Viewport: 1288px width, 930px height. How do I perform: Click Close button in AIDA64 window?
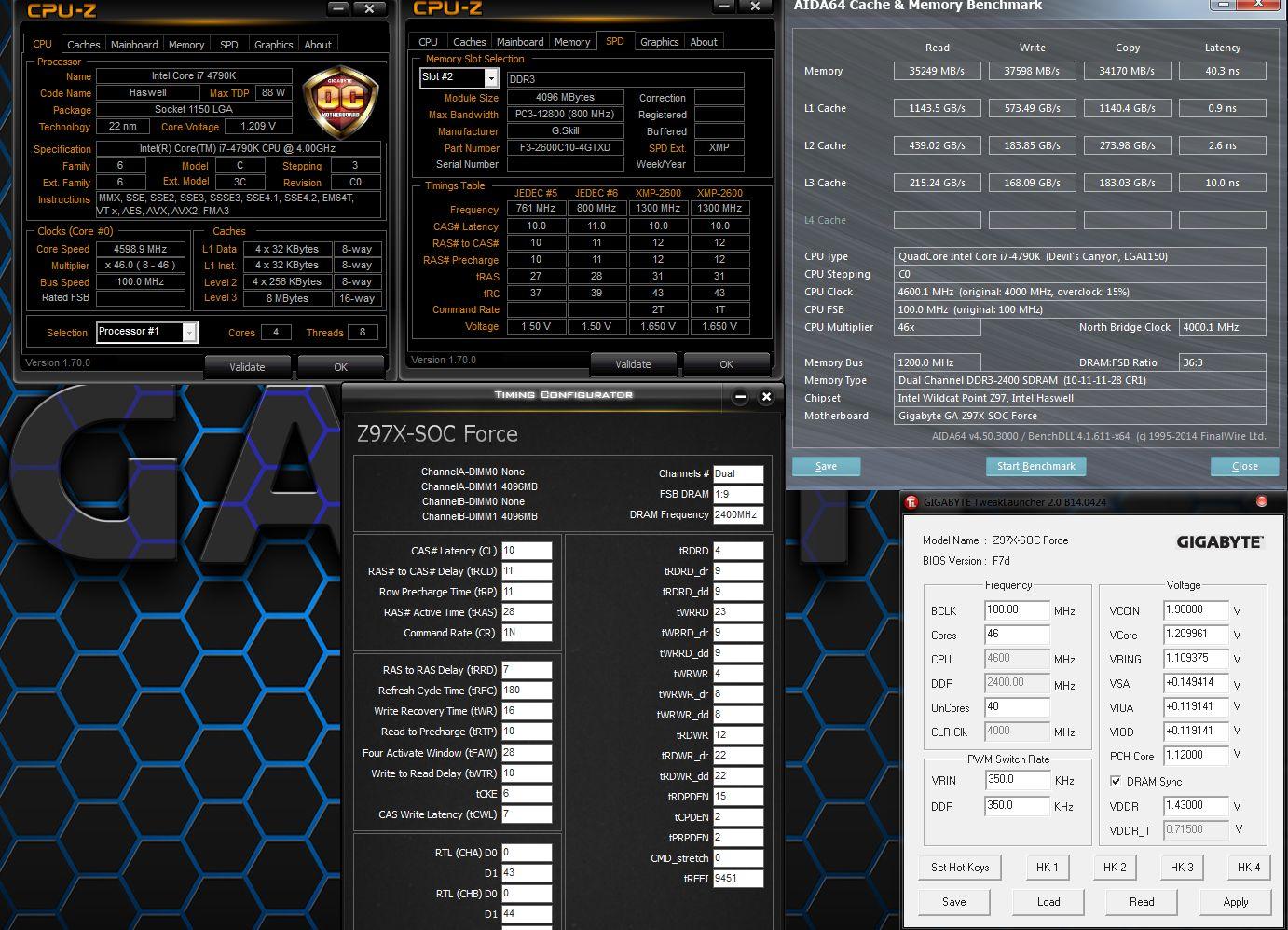tap(1244, 466)
